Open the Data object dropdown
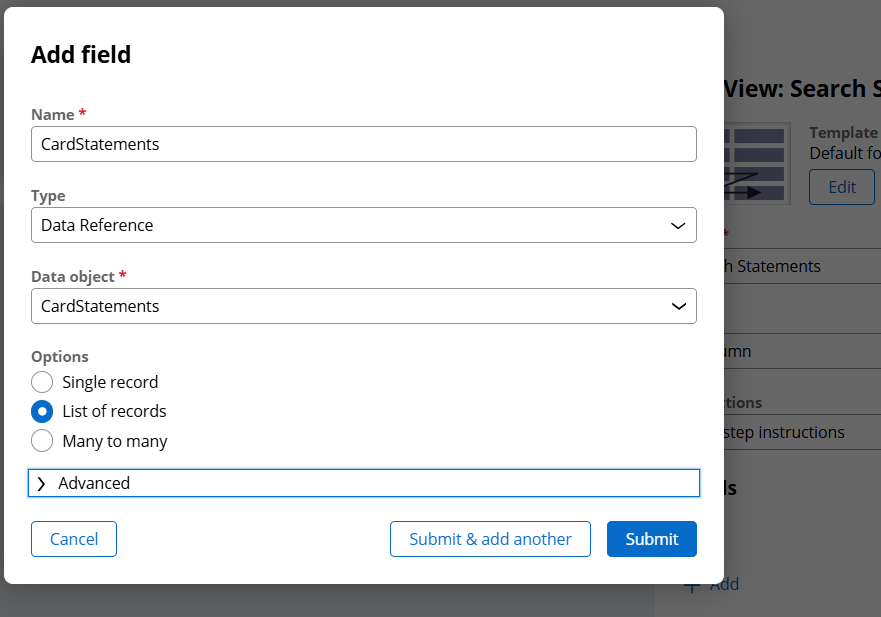 pos(364,306)
